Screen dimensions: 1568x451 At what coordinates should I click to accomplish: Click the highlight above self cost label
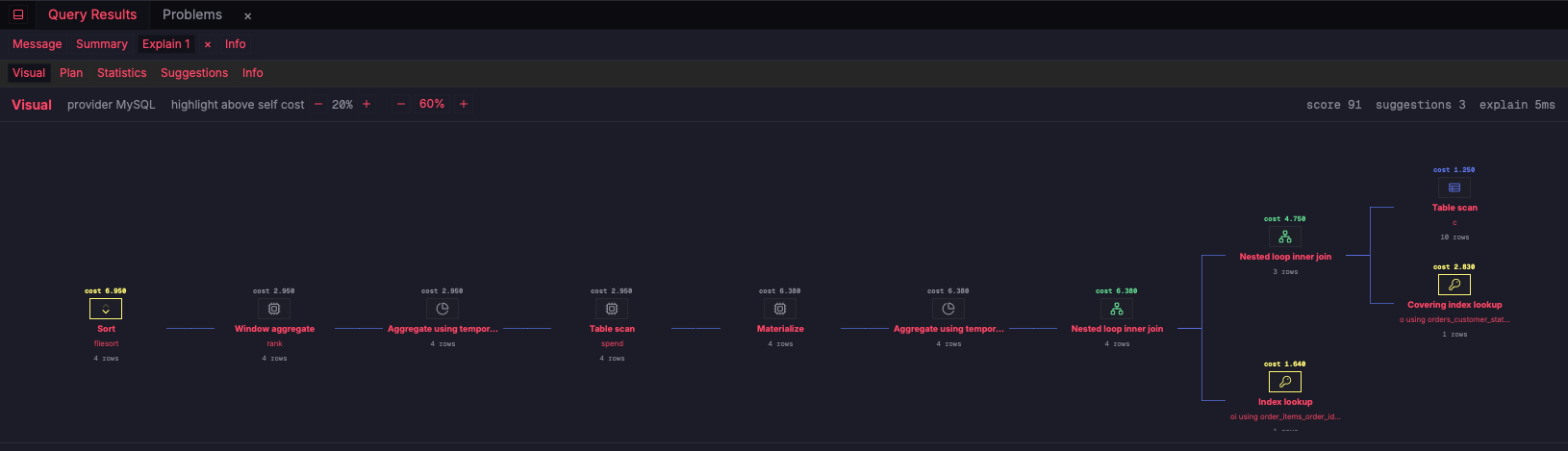coord(238,105)
